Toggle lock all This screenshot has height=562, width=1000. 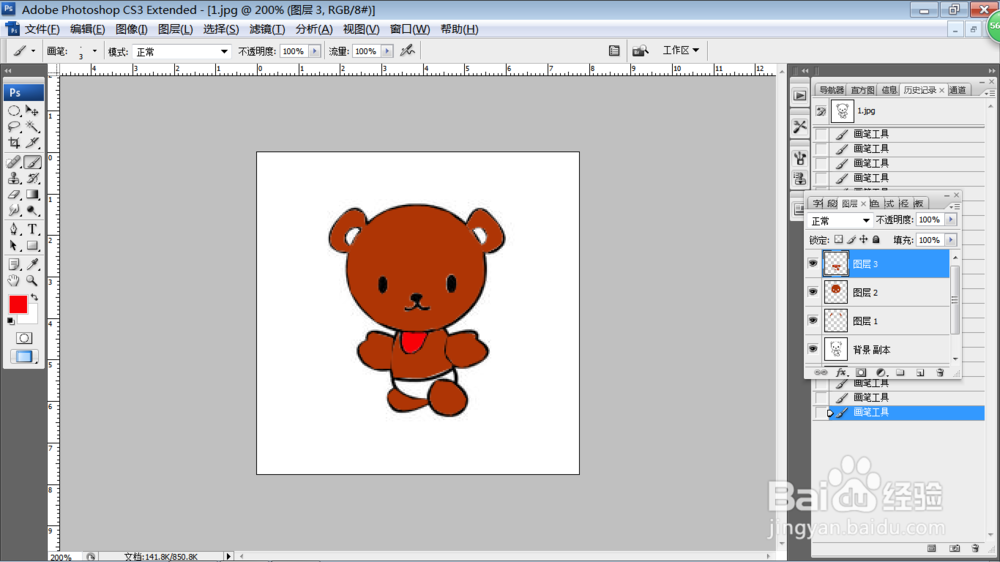[876, 240]
